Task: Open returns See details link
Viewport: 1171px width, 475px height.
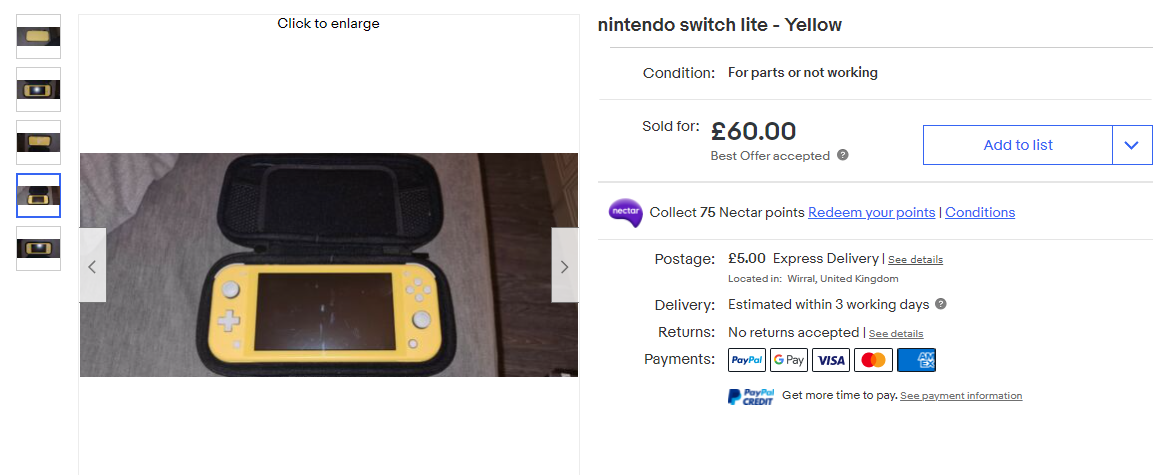Action: (895, 334)
